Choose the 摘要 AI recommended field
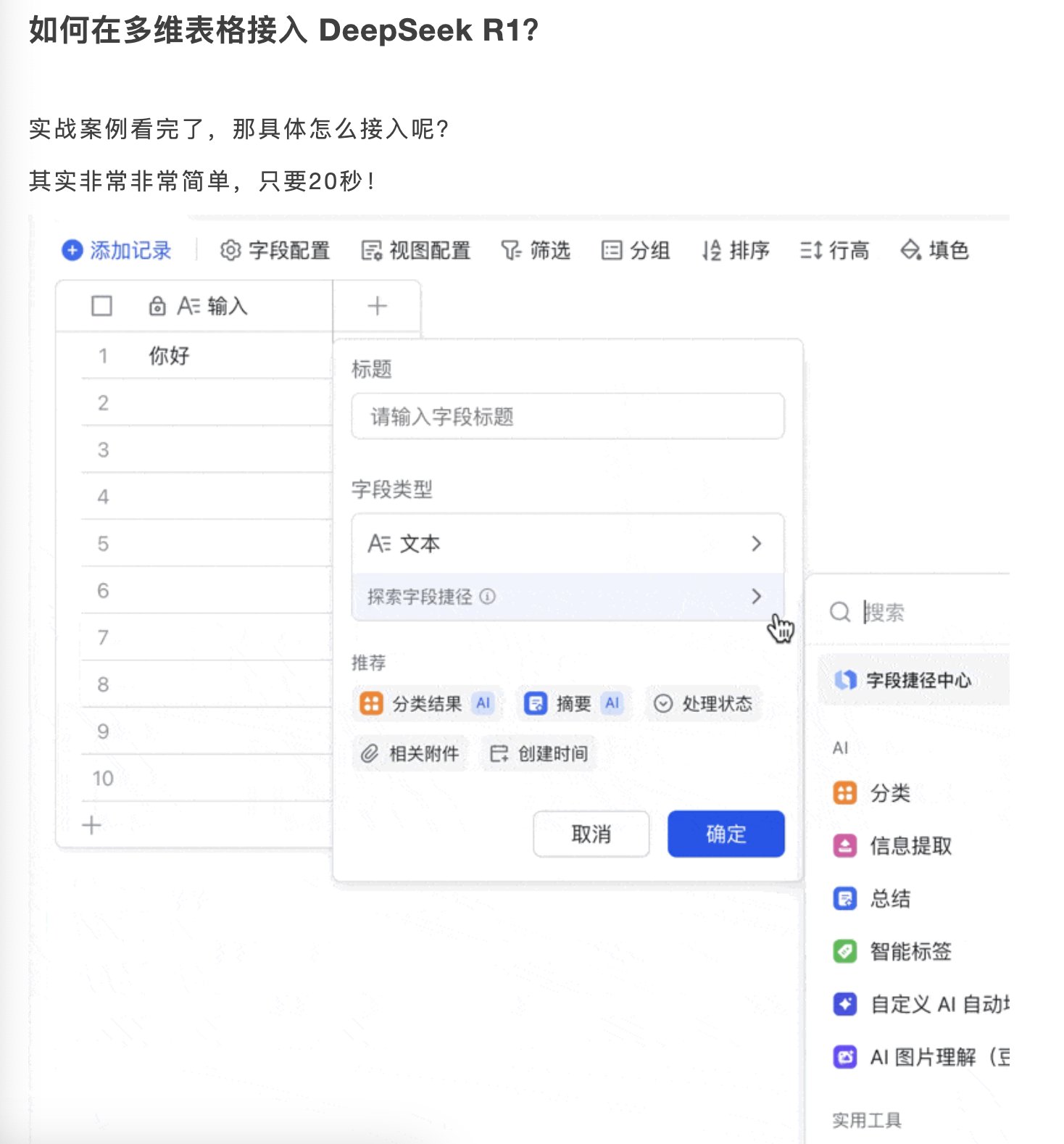The image size is (1064, 1144). pos(573,703)
